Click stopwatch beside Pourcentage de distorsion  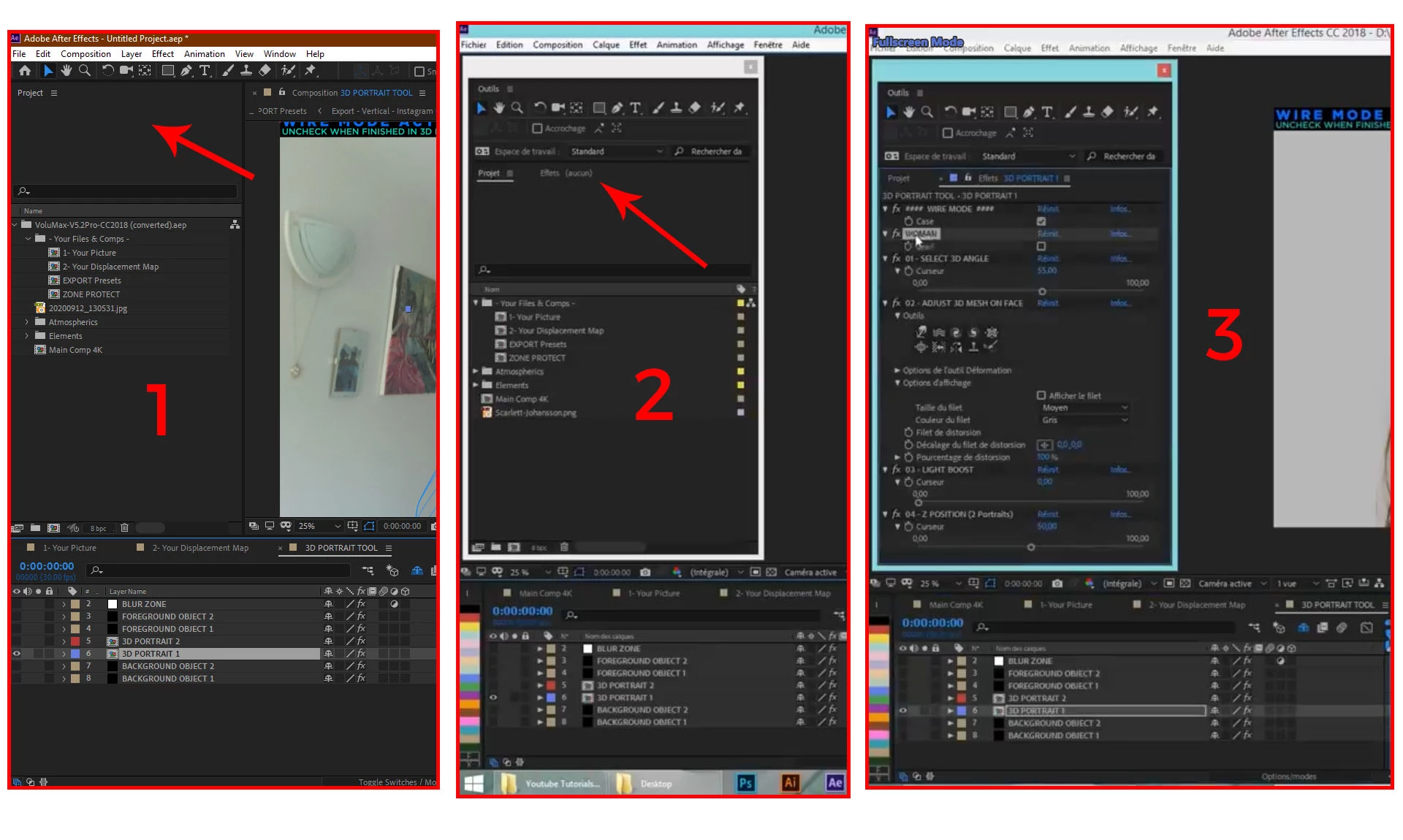pos(908,457)
